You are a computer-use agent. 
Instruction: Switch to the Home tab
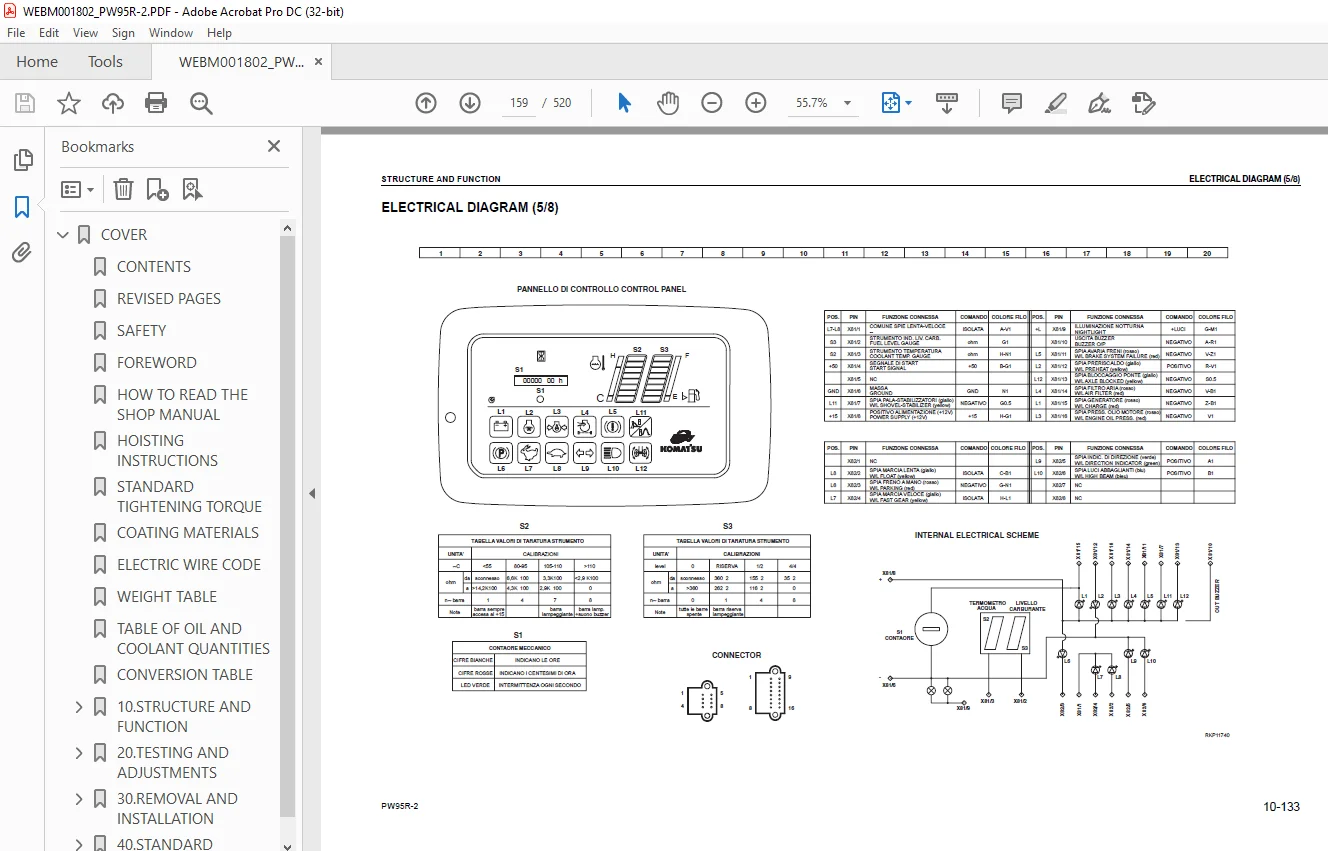pyautogui.click(x=37, y=62)
